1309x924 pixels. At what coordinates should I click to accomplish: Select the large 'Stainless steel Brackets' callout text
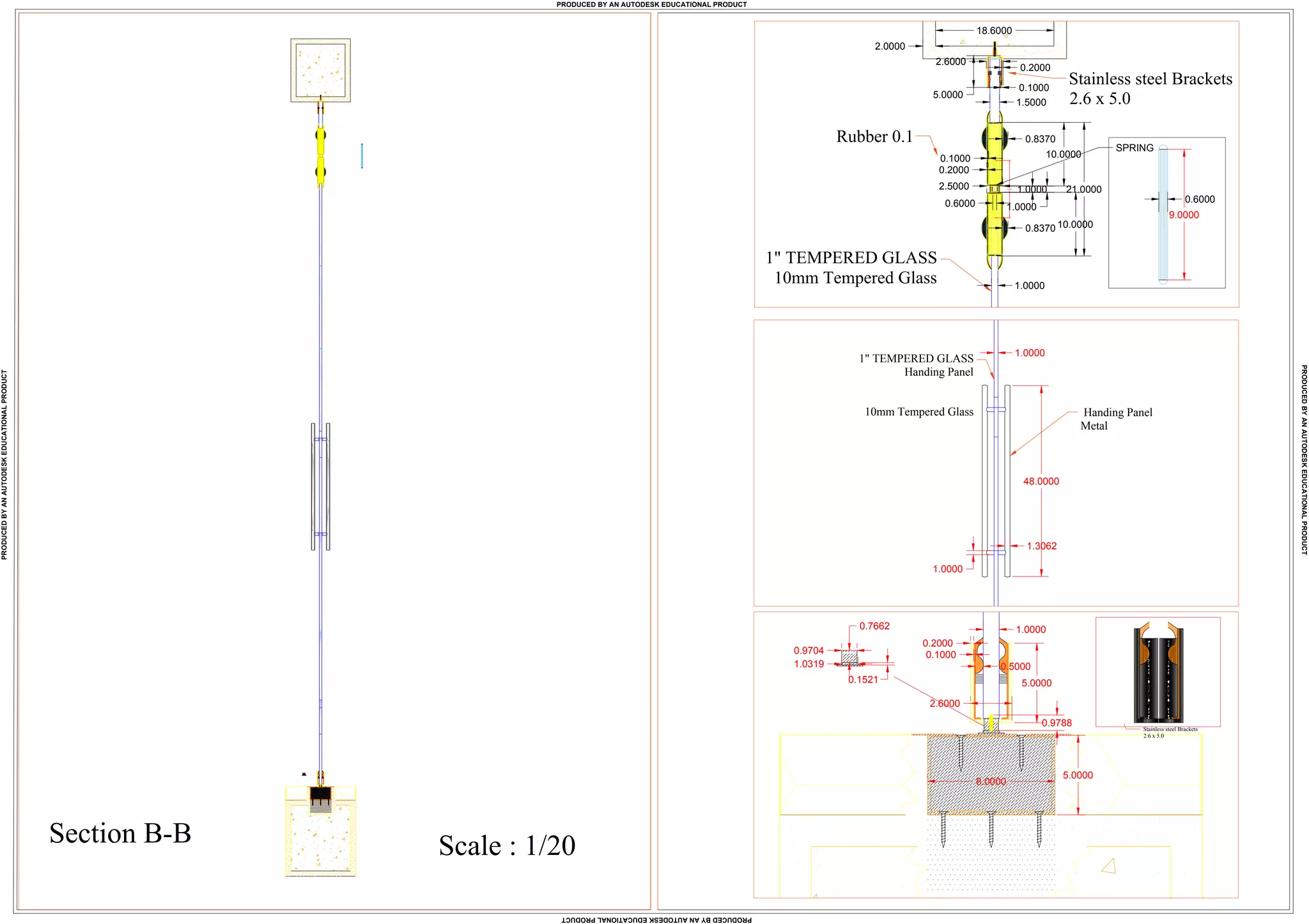[x=1150, y=79]
